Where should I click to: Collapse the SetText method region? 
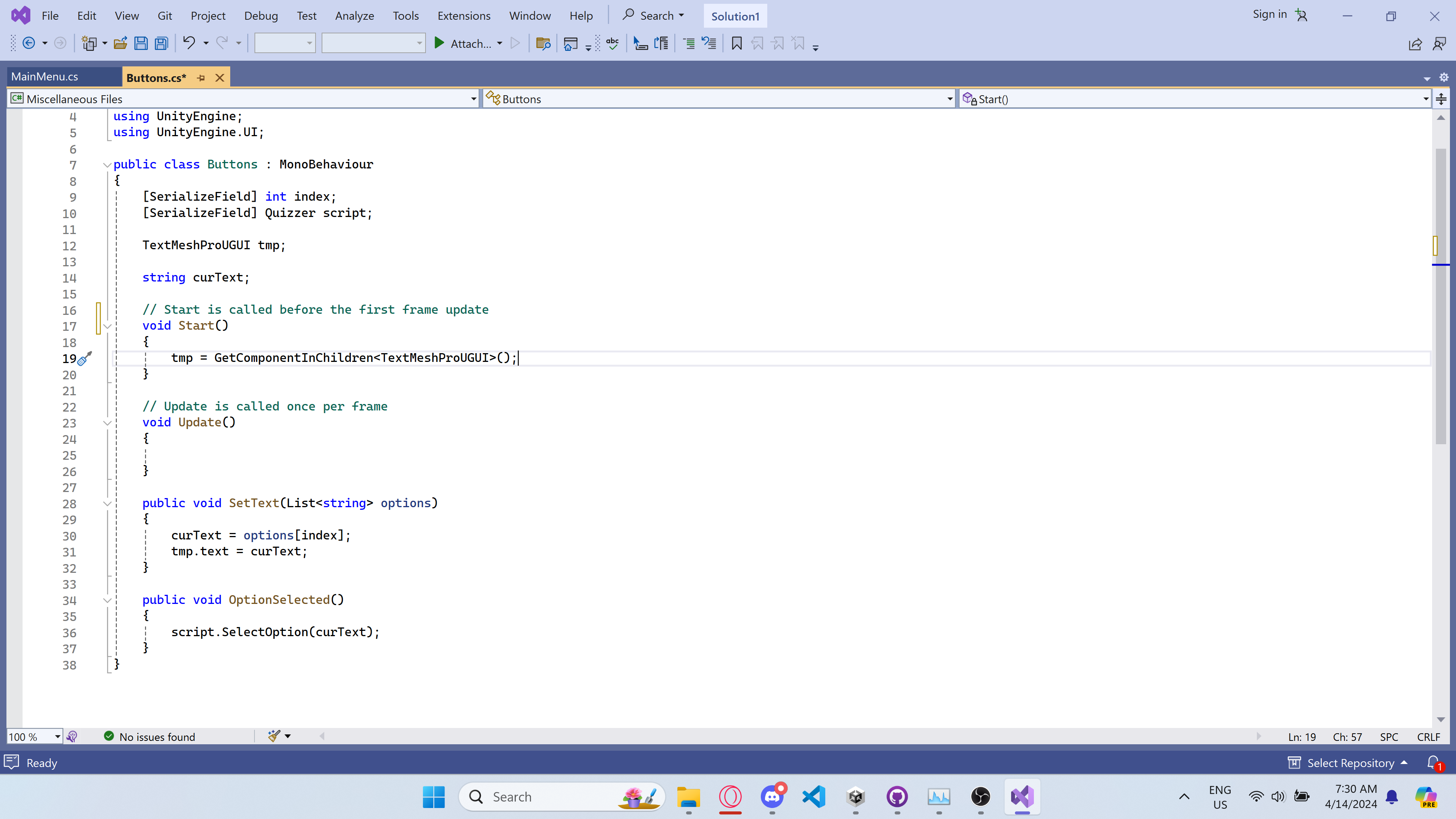pos(107,504)
